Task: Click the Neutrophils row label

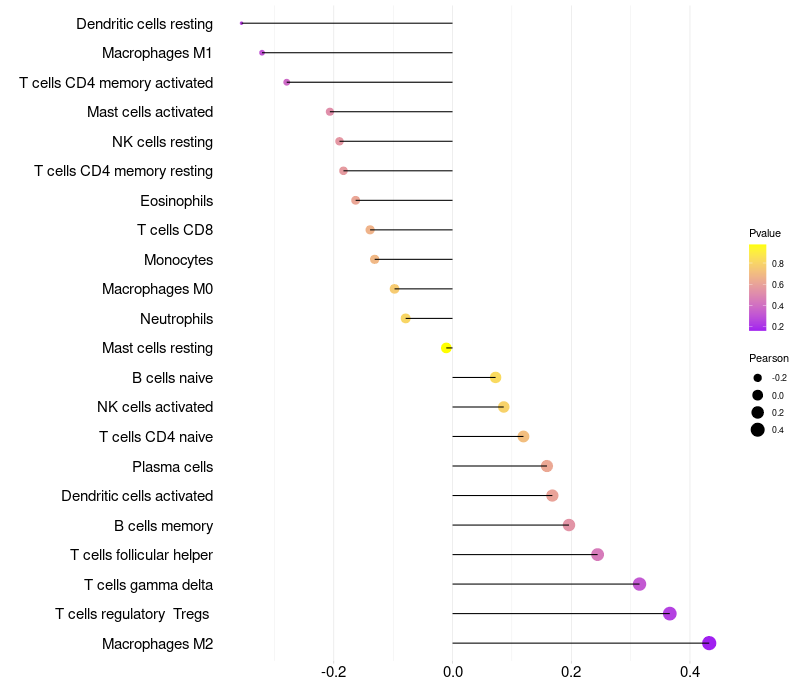Action: [x=176, y=319]
